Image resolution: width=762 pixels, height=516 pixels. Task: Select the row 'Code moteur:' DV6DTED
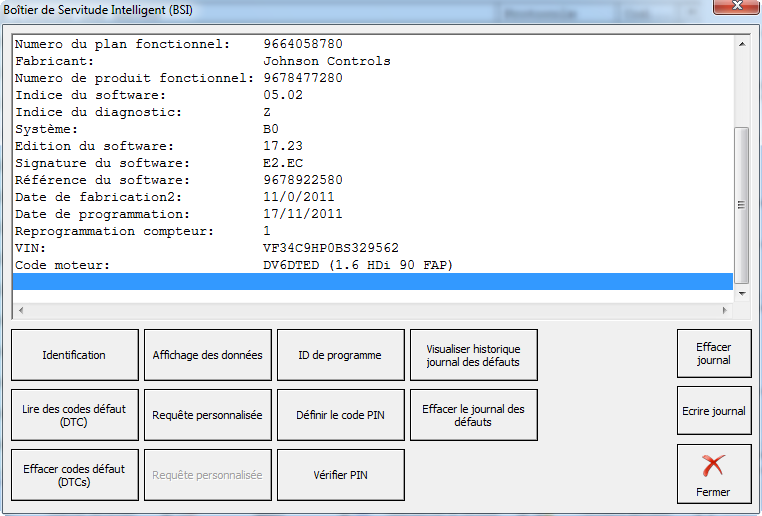[x=373, y=265]
